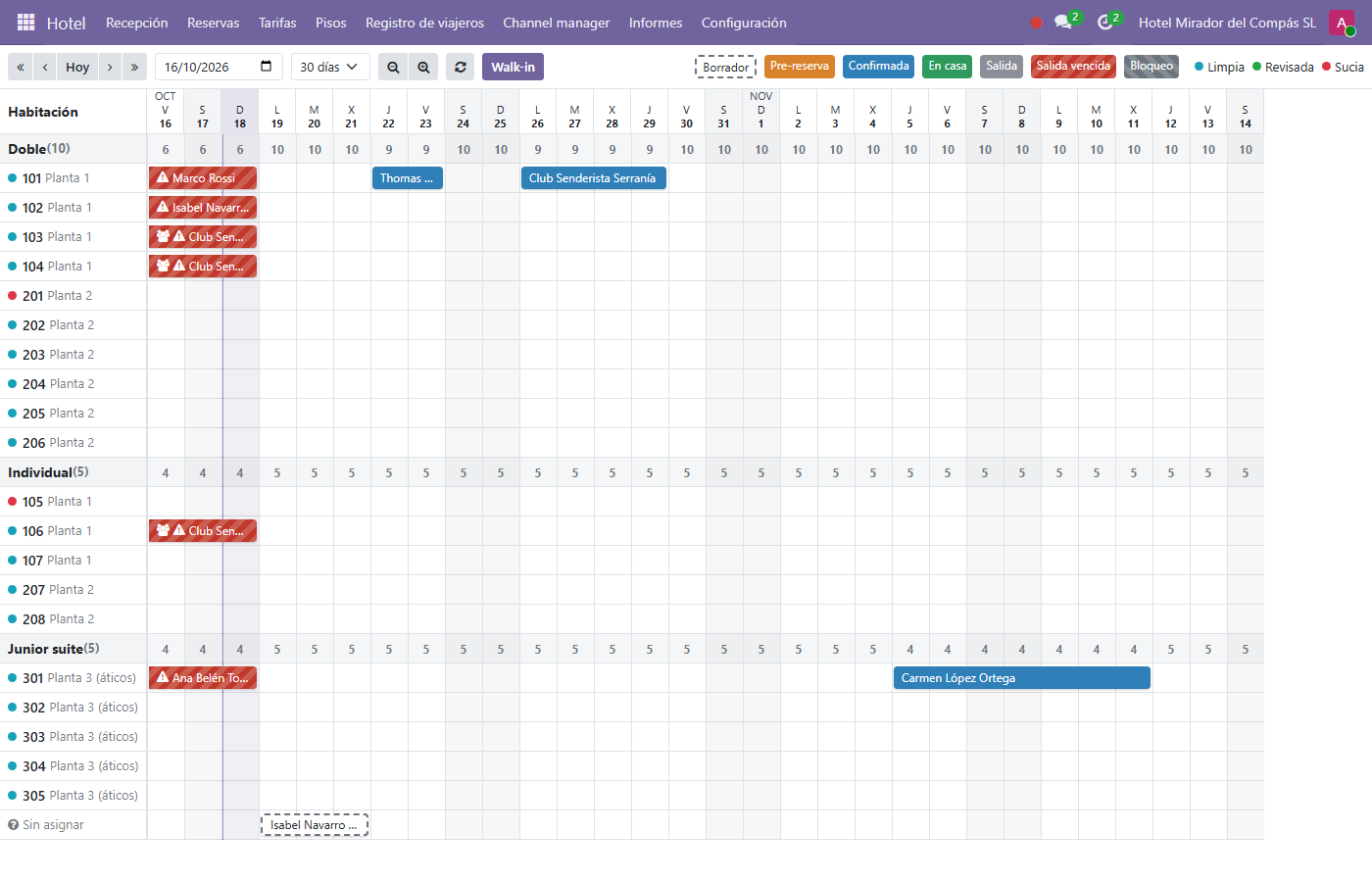Open the Configuración dropdown menu

[744, 23]
